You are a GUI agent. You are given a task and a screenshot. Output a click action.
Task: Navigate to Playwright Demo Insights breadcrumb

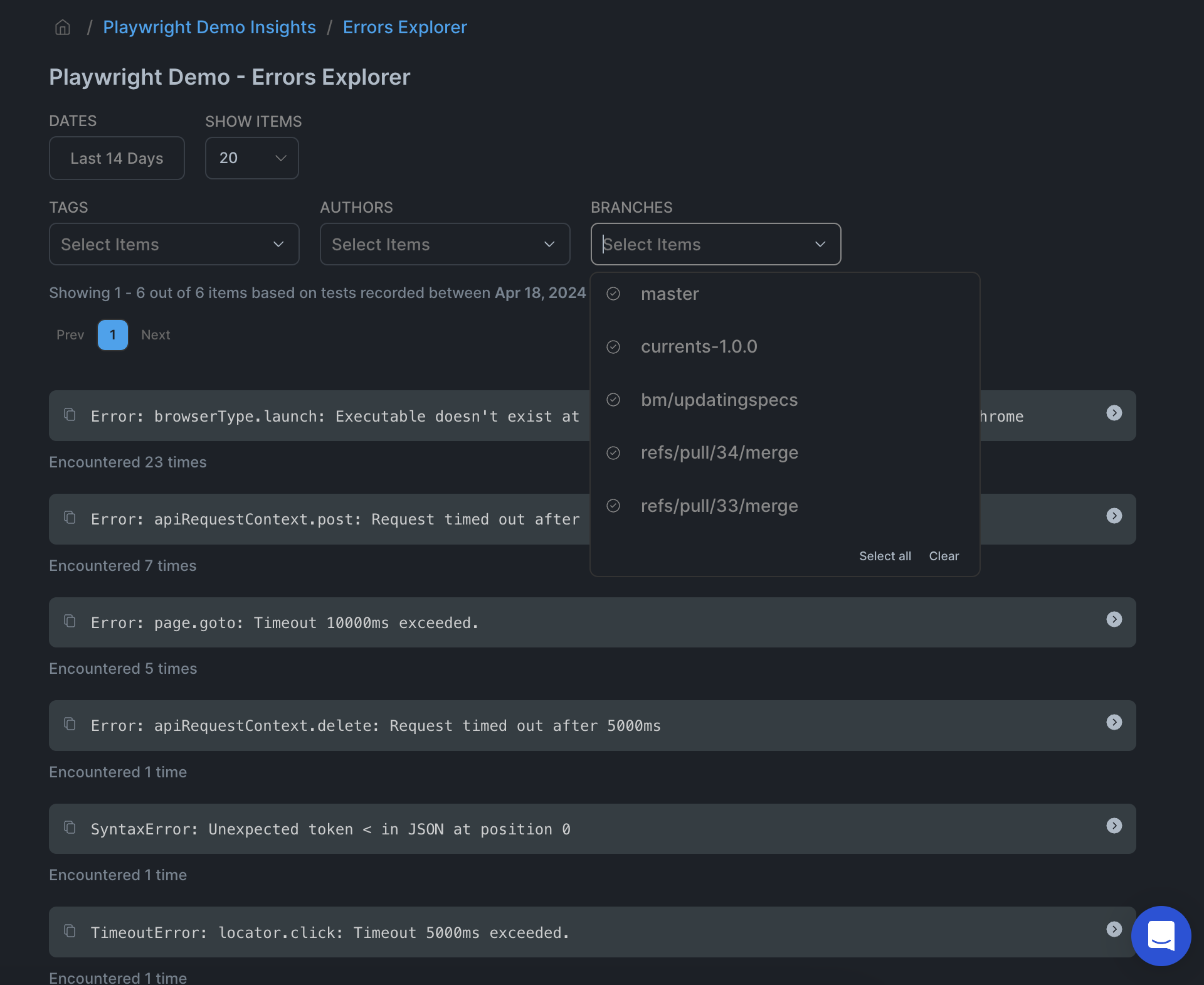point(209,27)
